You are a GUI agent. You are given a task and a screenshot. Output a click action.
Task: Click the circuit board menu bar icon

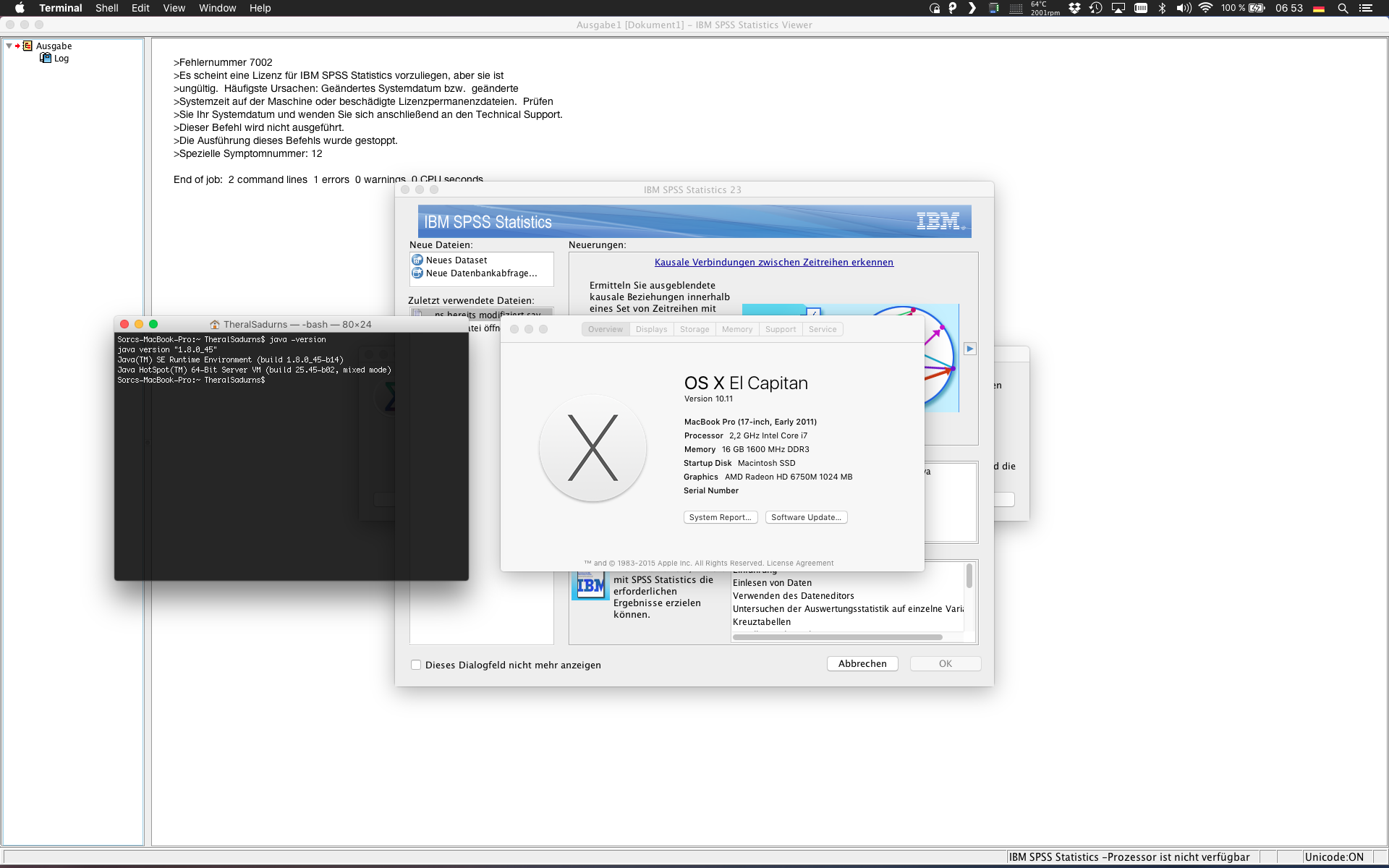[994, 8]
